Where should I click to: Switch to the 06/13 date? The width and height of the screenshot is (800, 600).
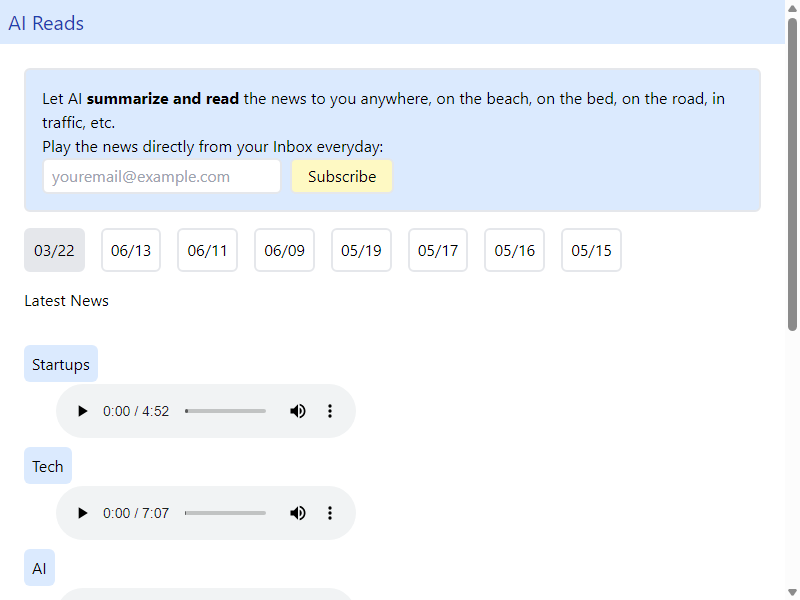point(131,251)
